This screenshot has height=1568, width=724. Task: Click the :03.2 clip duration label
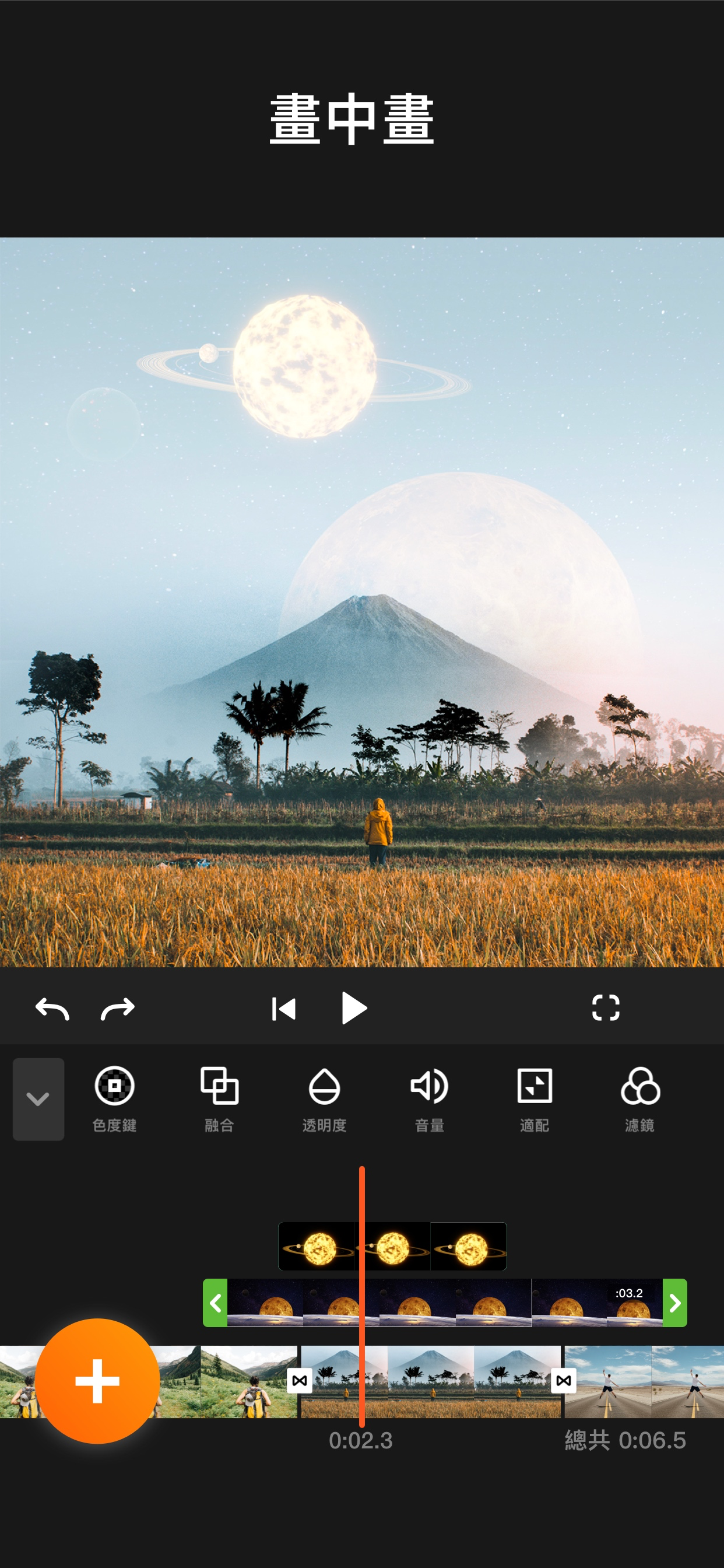pos(629,1293)
